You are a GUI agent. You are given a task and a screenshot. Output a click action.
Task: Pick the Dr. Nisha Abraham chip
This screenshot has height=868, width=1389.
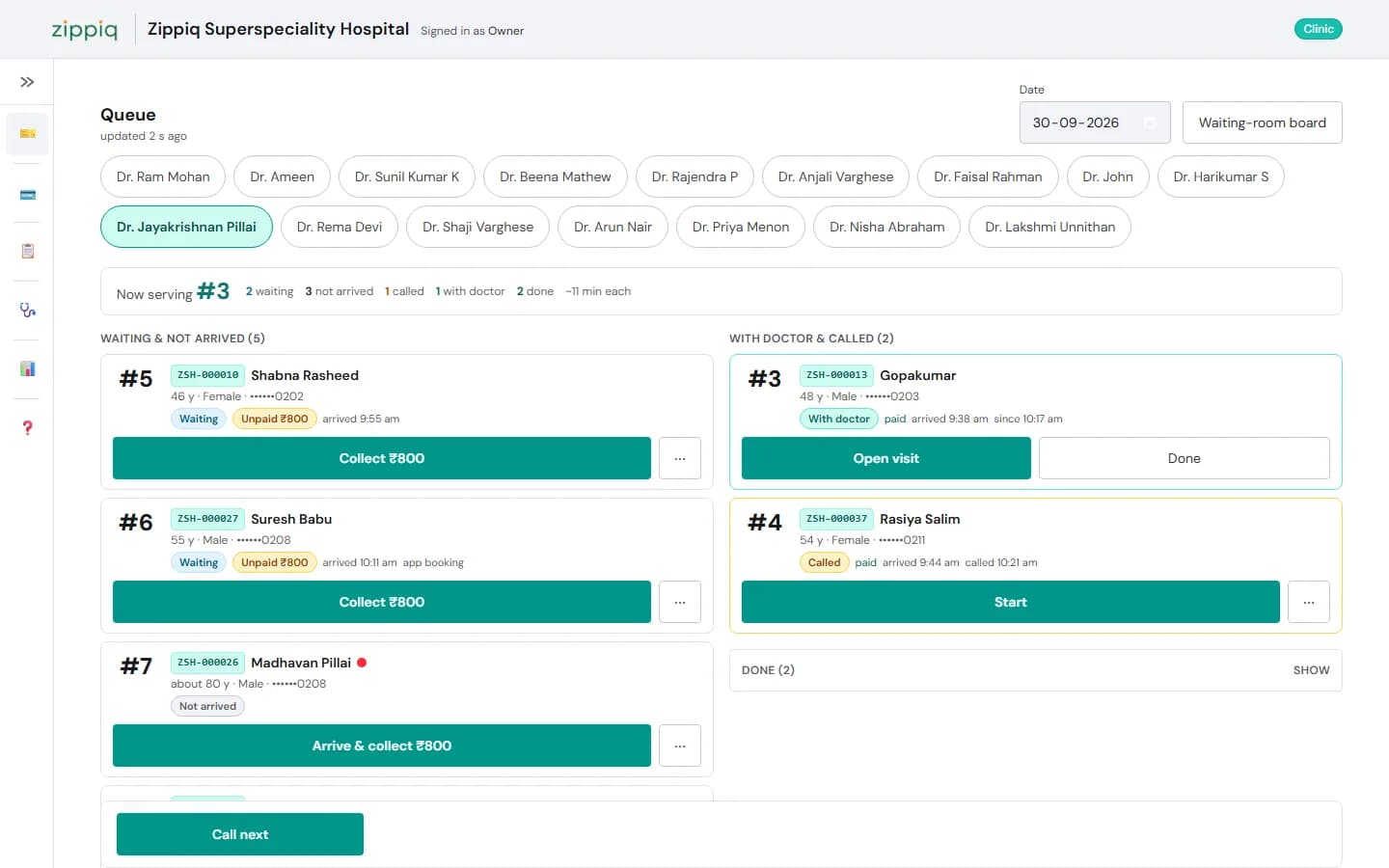tap(886, 227)
